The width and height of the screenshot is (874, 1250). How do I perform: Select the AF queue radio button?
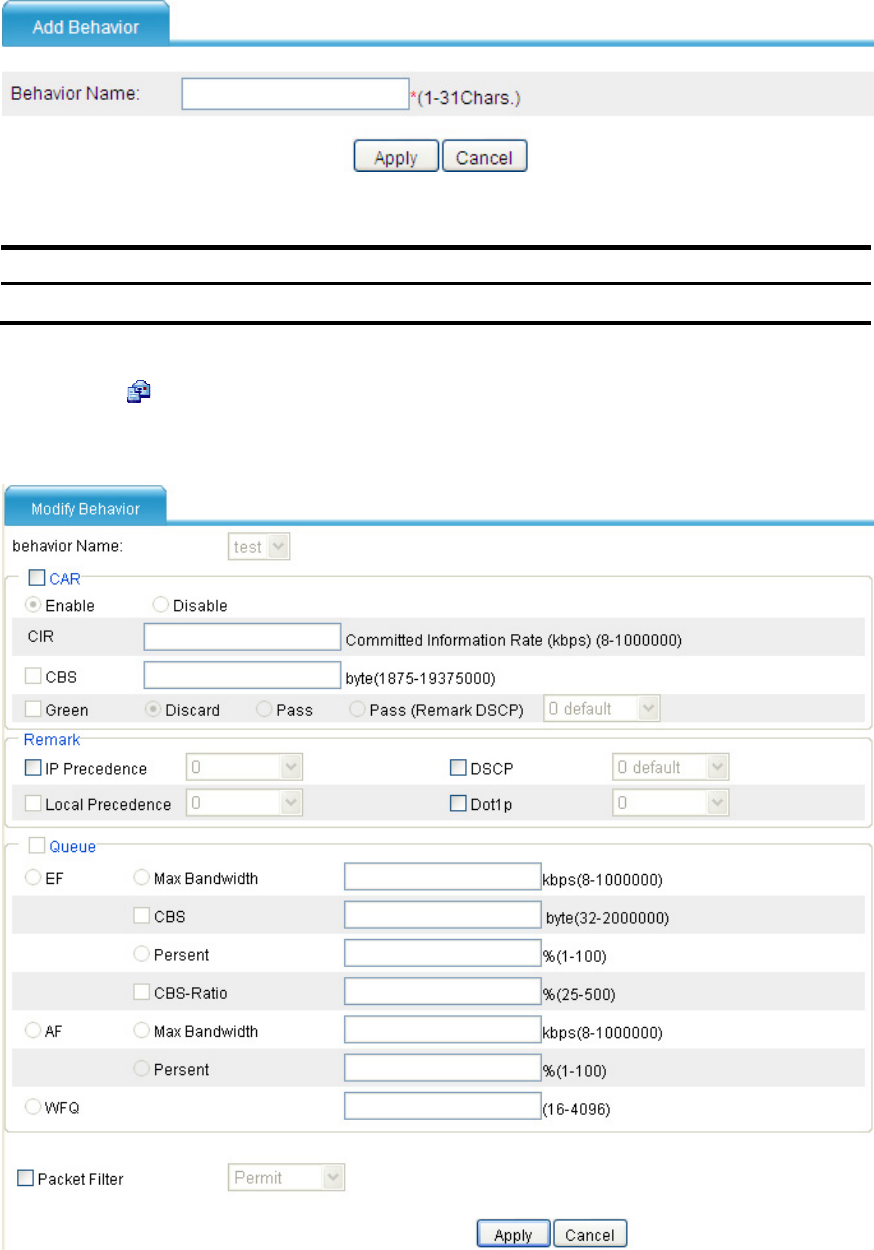33,1030
